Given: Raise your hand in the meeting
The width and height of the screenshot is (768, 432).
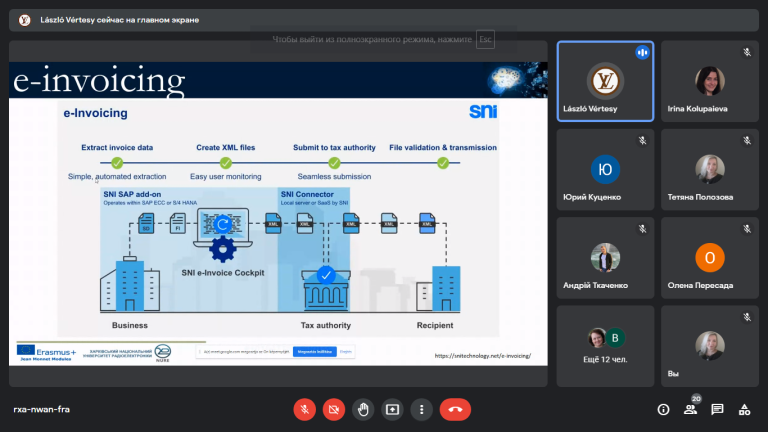Looking at the screenshot, I should tap(363, 409).
